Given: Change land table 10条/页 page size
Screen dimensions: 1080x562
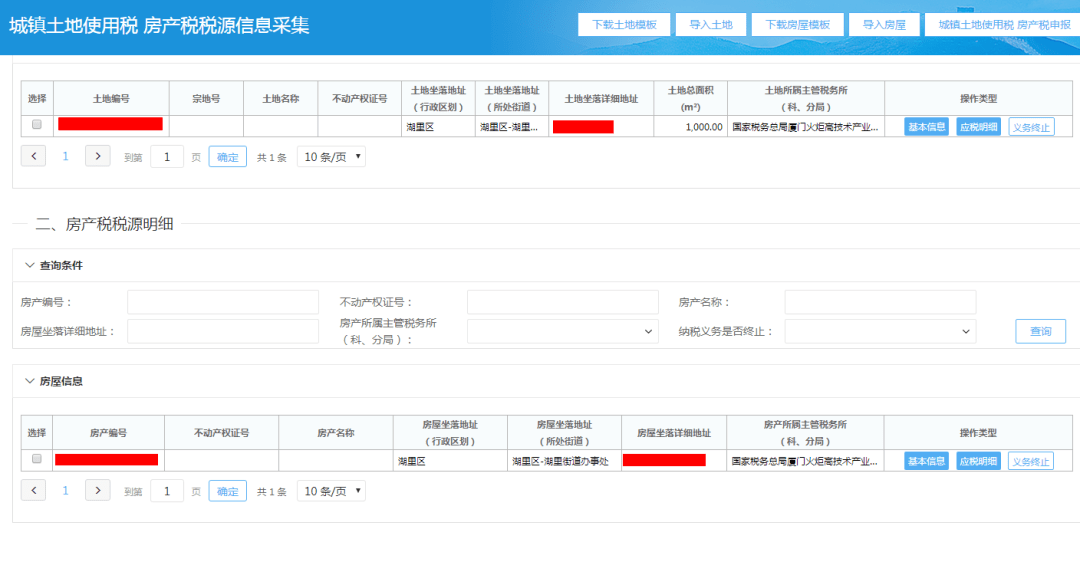Looking at the screenshot, I should [331, 157].
